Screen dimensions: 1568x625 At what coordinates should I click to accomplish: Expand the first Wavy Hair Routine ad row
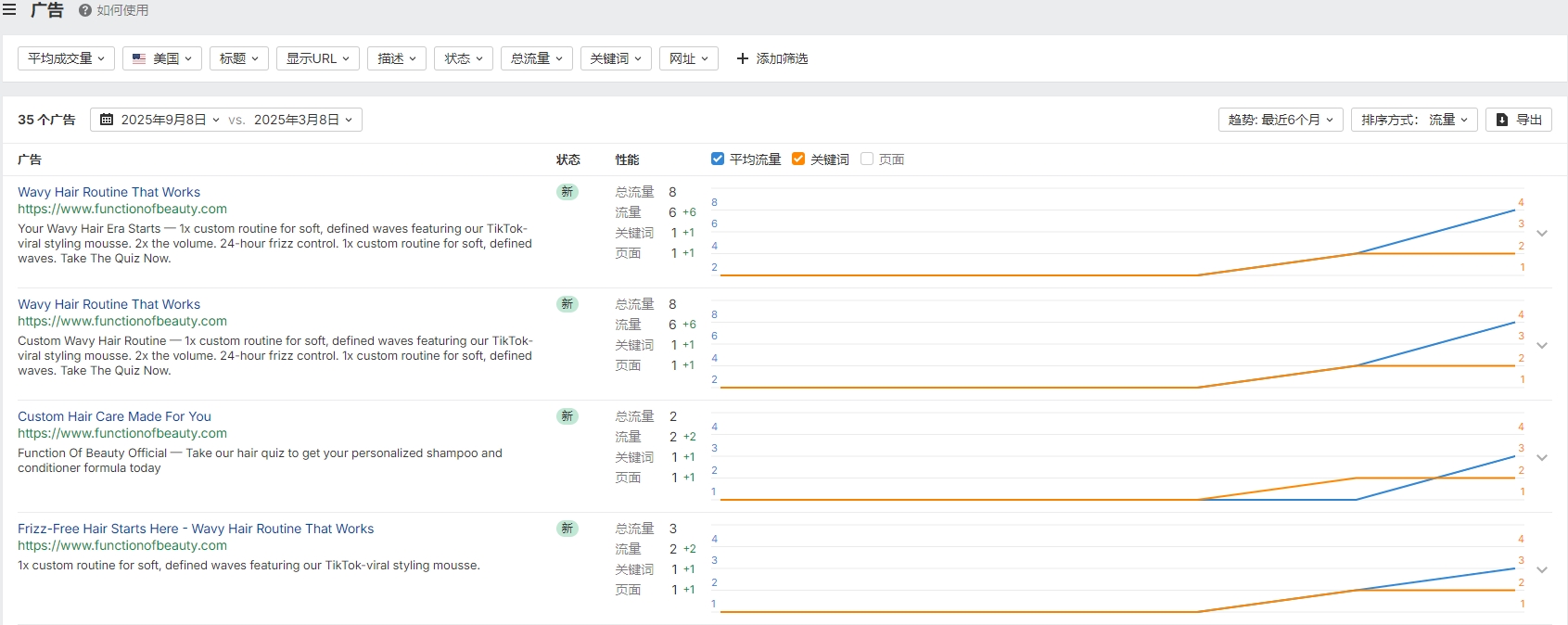point(1542,234)
